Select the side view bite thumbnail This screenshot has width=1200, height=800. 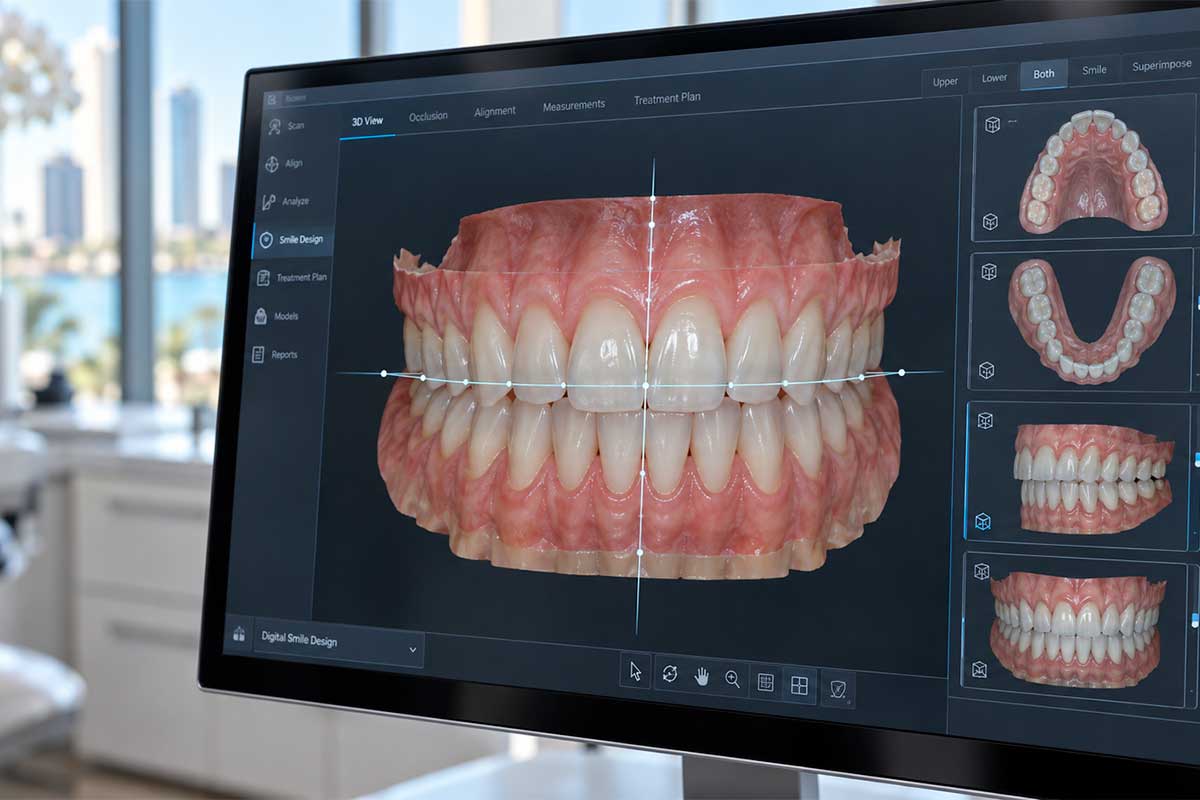click(1077, 476)
